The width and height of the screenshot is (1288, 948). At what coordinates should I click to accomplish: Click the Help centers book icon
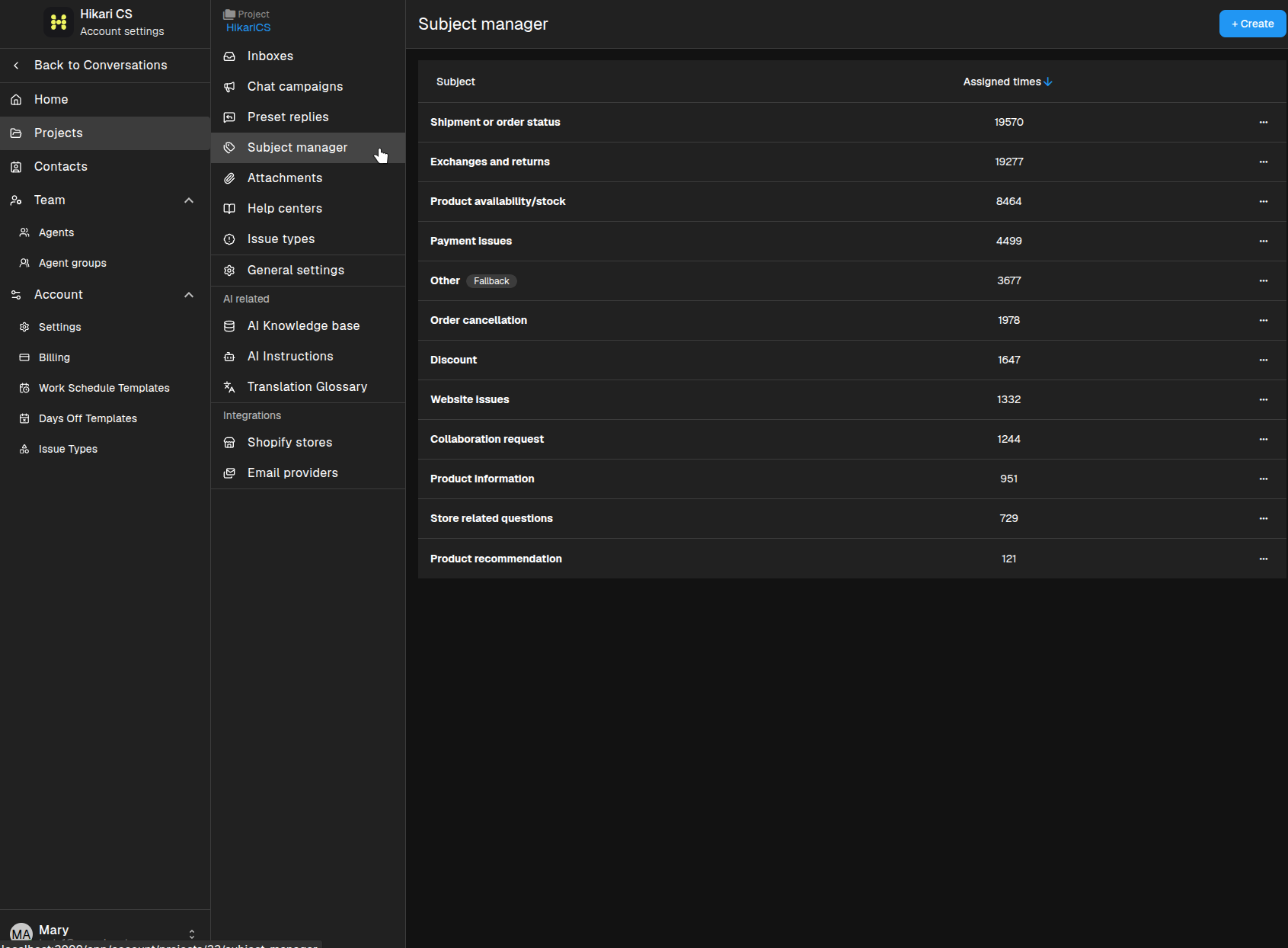pos(229,209)
